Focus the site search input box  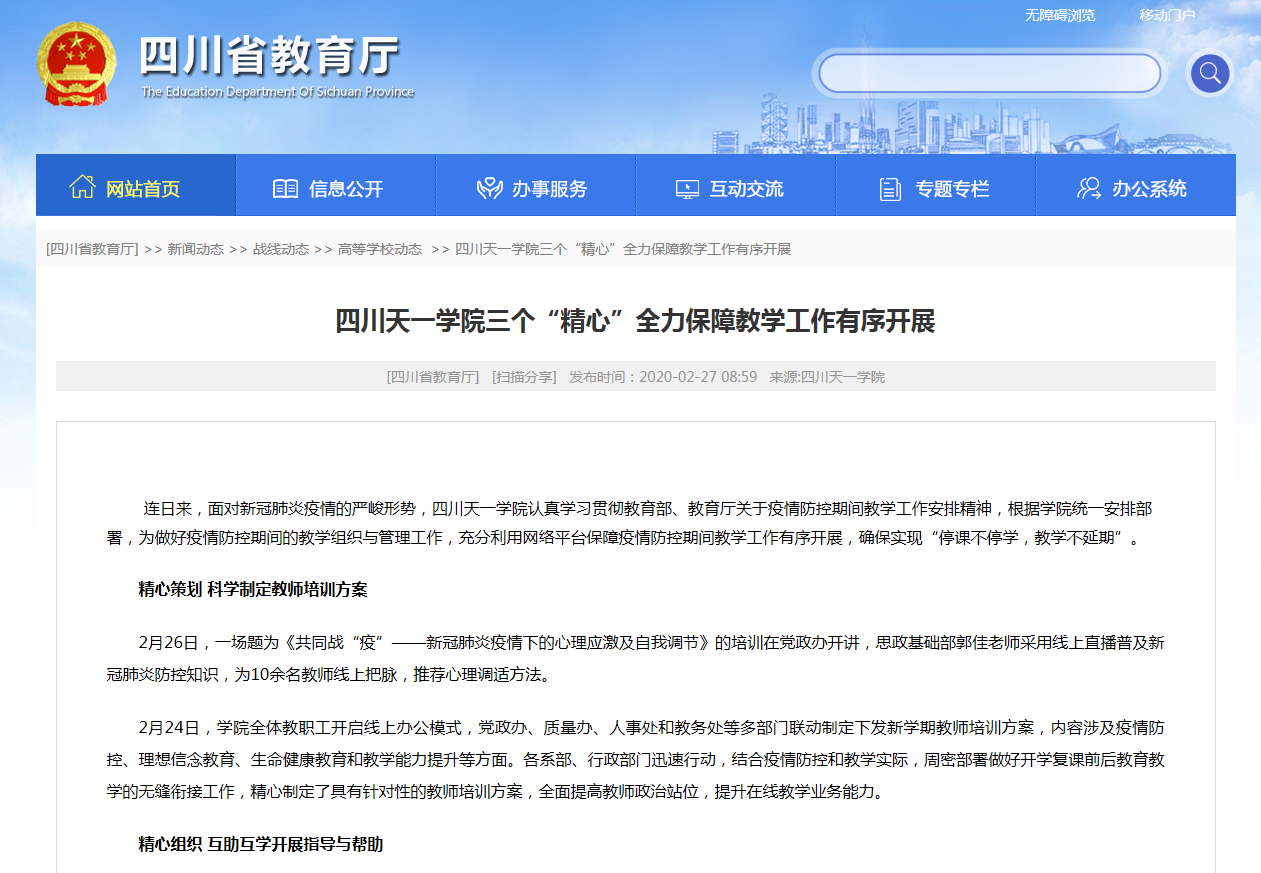[989, 73]
